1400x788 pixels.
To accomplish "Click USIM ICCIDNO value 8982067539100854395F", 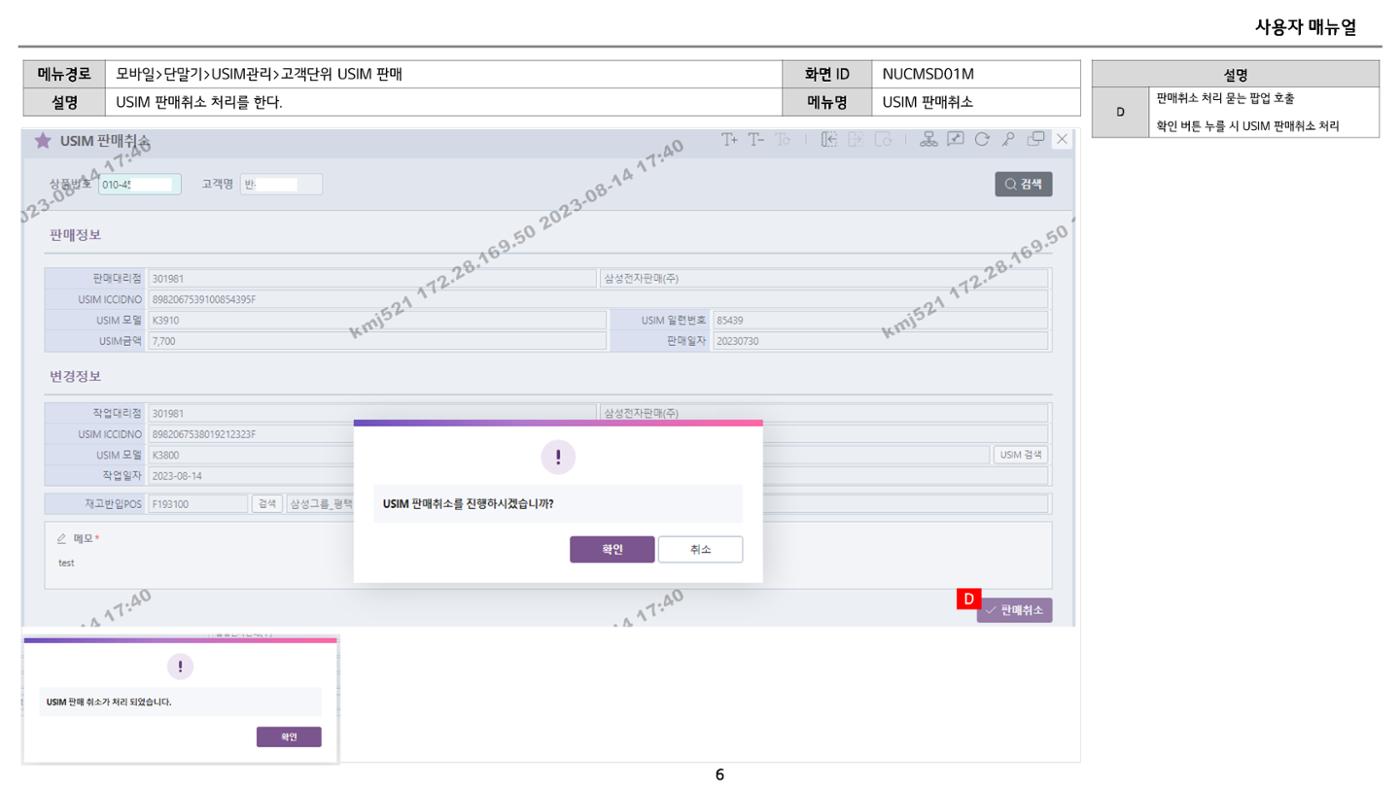I will (204, 300).
